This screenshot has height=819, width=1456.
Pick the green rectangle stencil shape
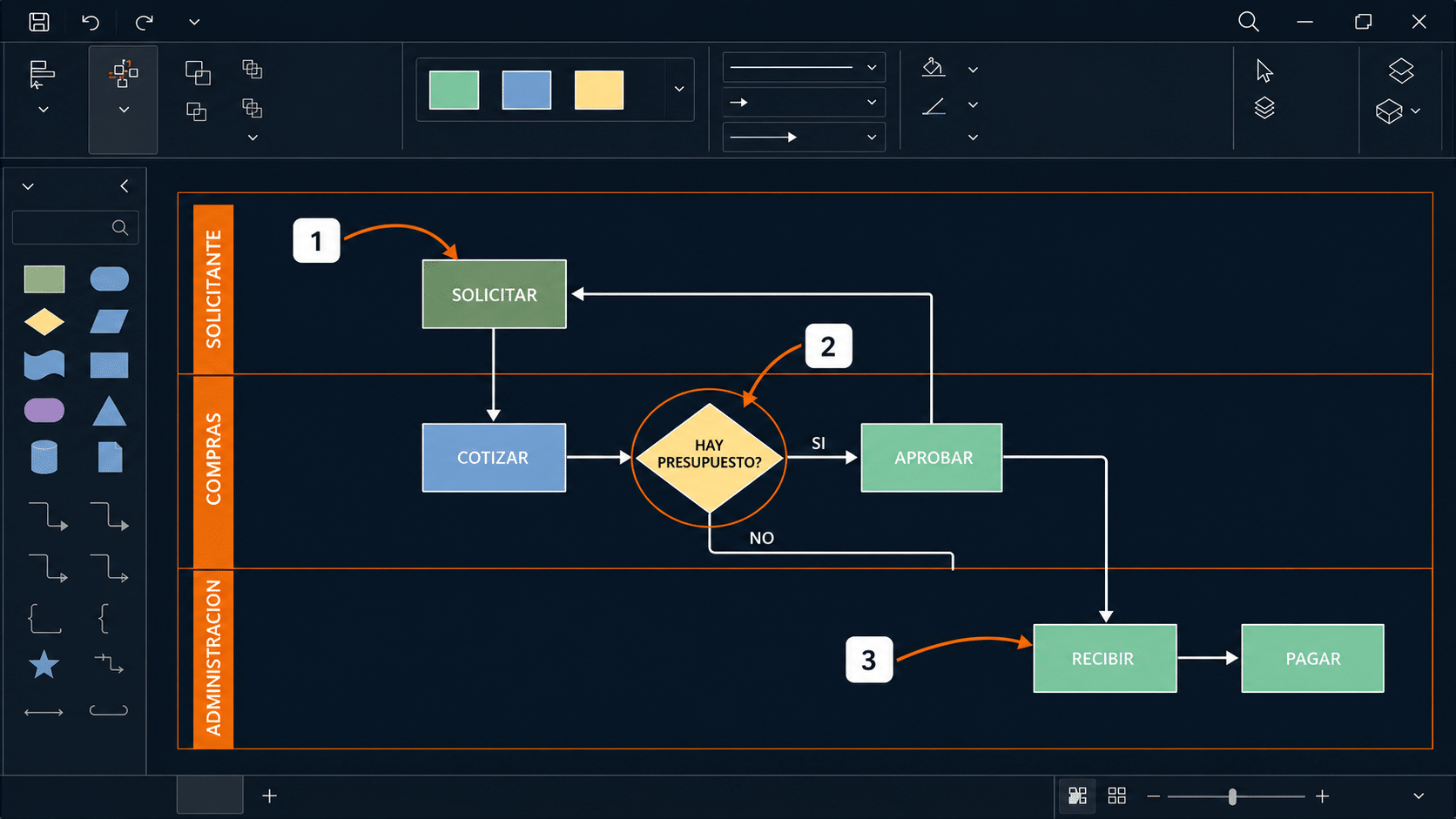point(44,279)
